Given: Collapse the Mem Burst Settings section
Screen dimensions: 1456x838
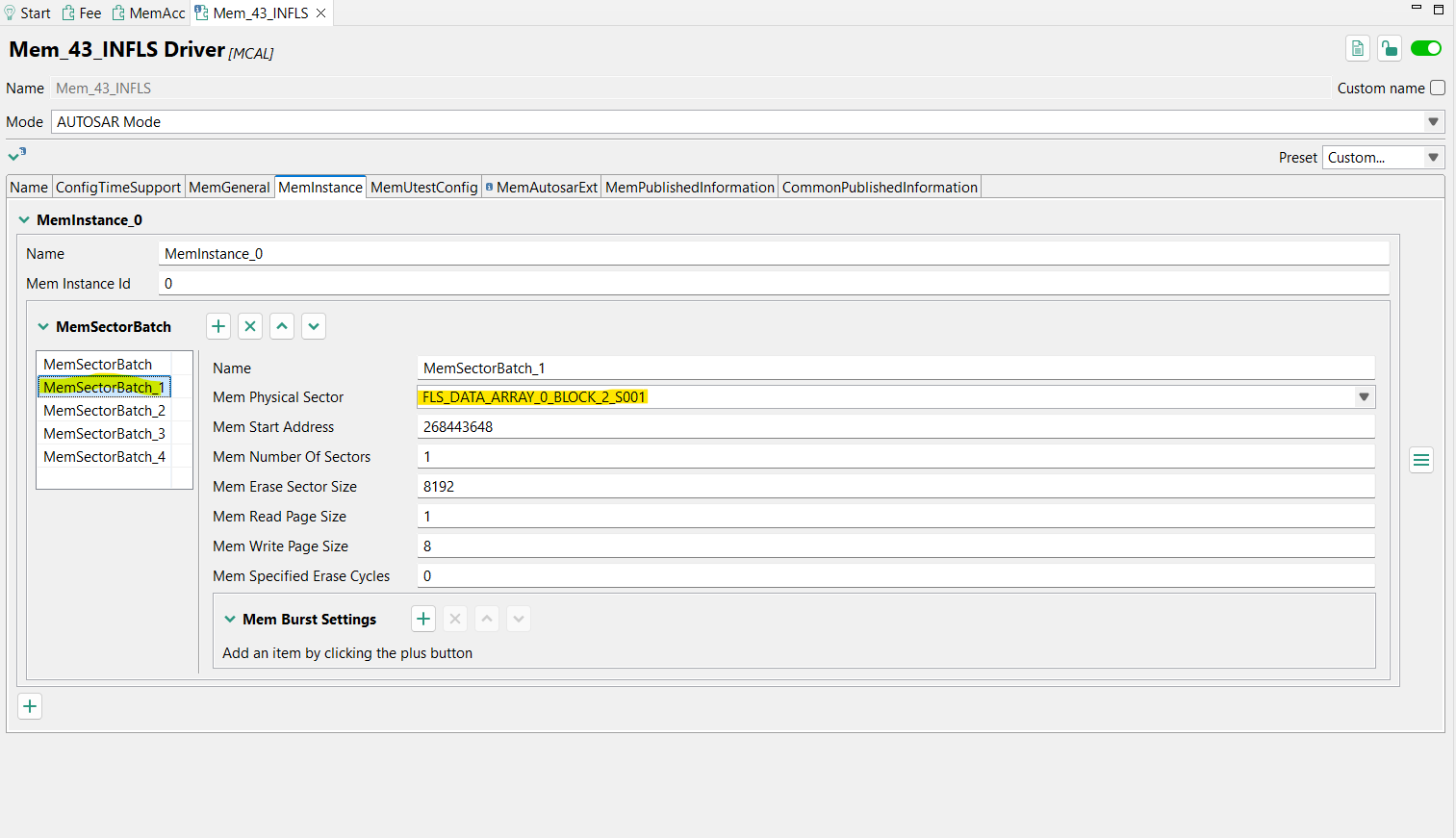Looking at the screenshot, I should point(230,620).
